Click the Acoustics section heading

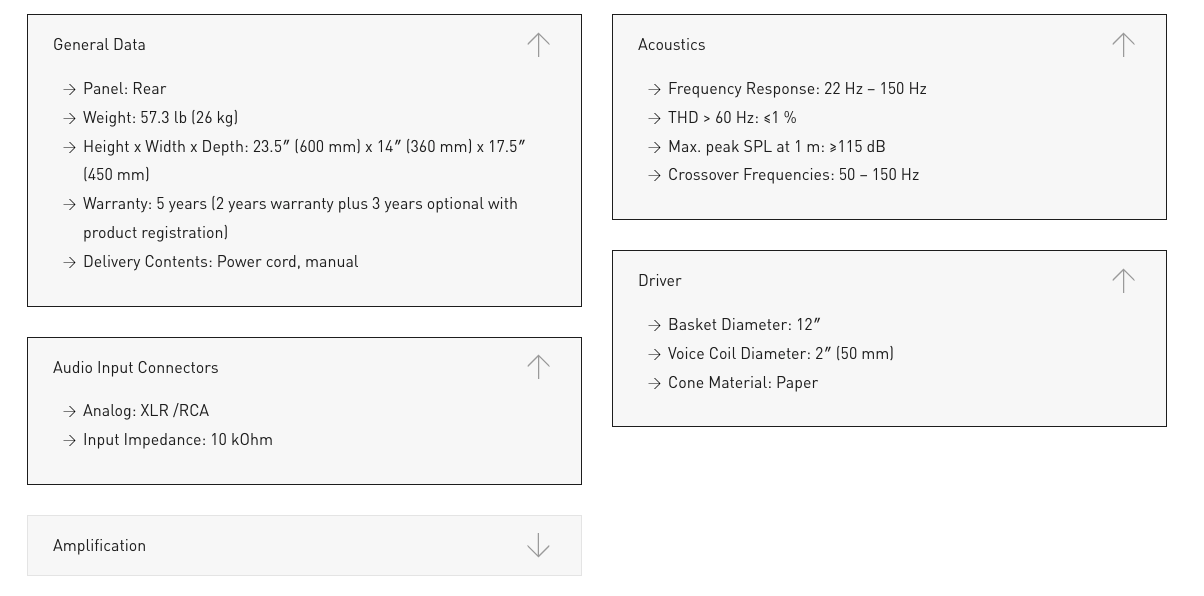(671, 45)
